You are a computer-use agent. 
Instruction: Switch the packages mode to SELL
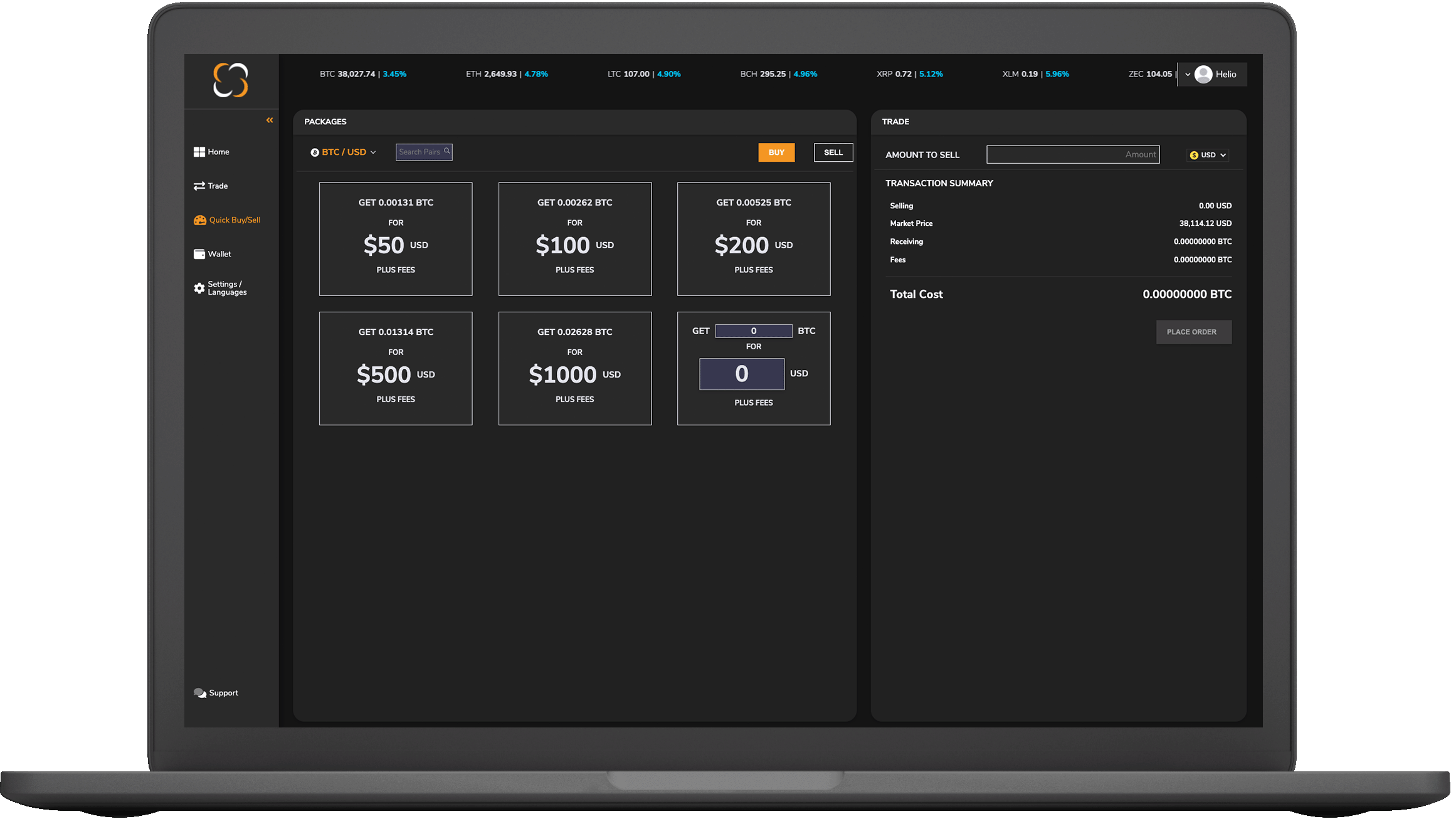(833, 152)
